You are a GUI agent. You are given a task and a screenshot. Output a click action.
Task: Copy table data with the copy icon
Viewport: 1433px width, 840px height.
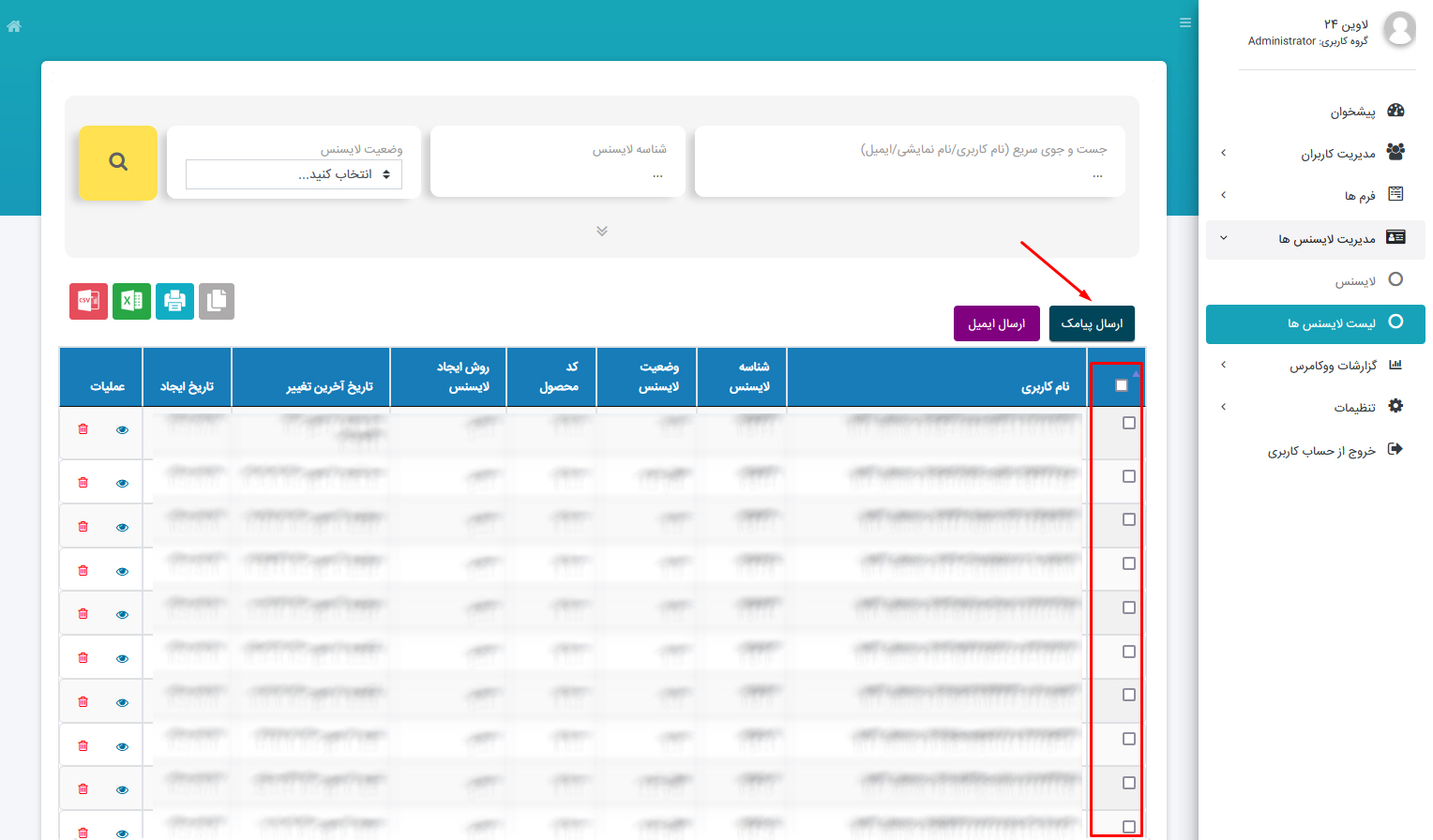(217, 301)
